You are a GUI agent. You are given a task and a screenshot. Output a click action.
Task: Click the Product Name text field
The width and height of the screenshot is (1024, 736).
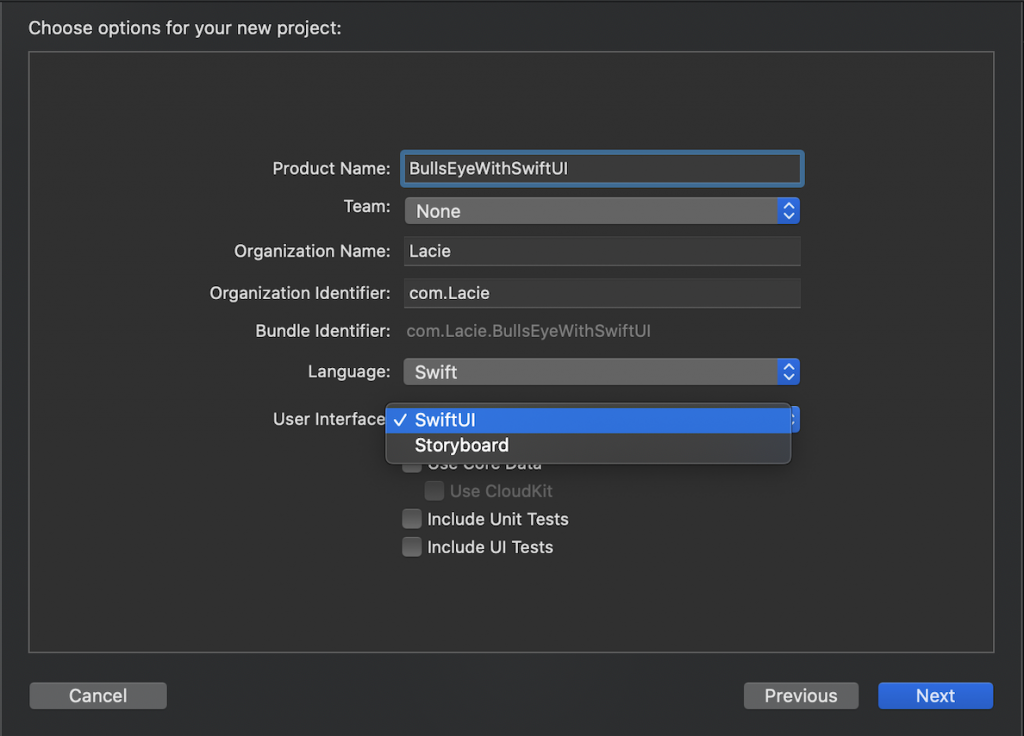point(602,169)
